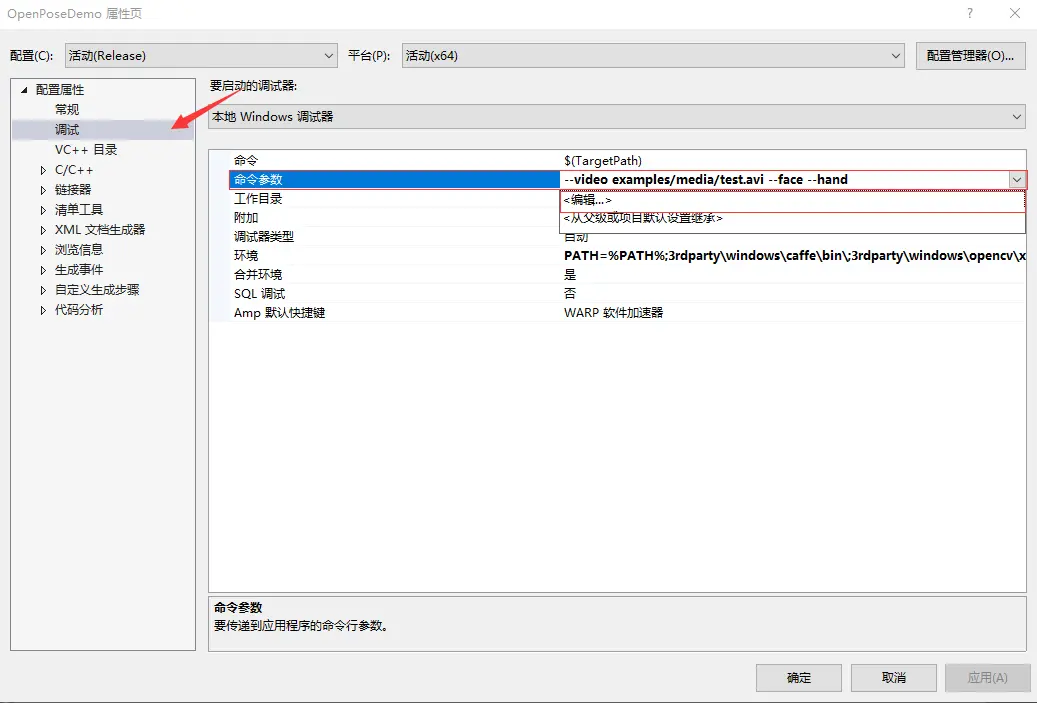Select the XML 文档生成器 label
This screenshot has height=703, width=1037.
[x=100, y=229]
